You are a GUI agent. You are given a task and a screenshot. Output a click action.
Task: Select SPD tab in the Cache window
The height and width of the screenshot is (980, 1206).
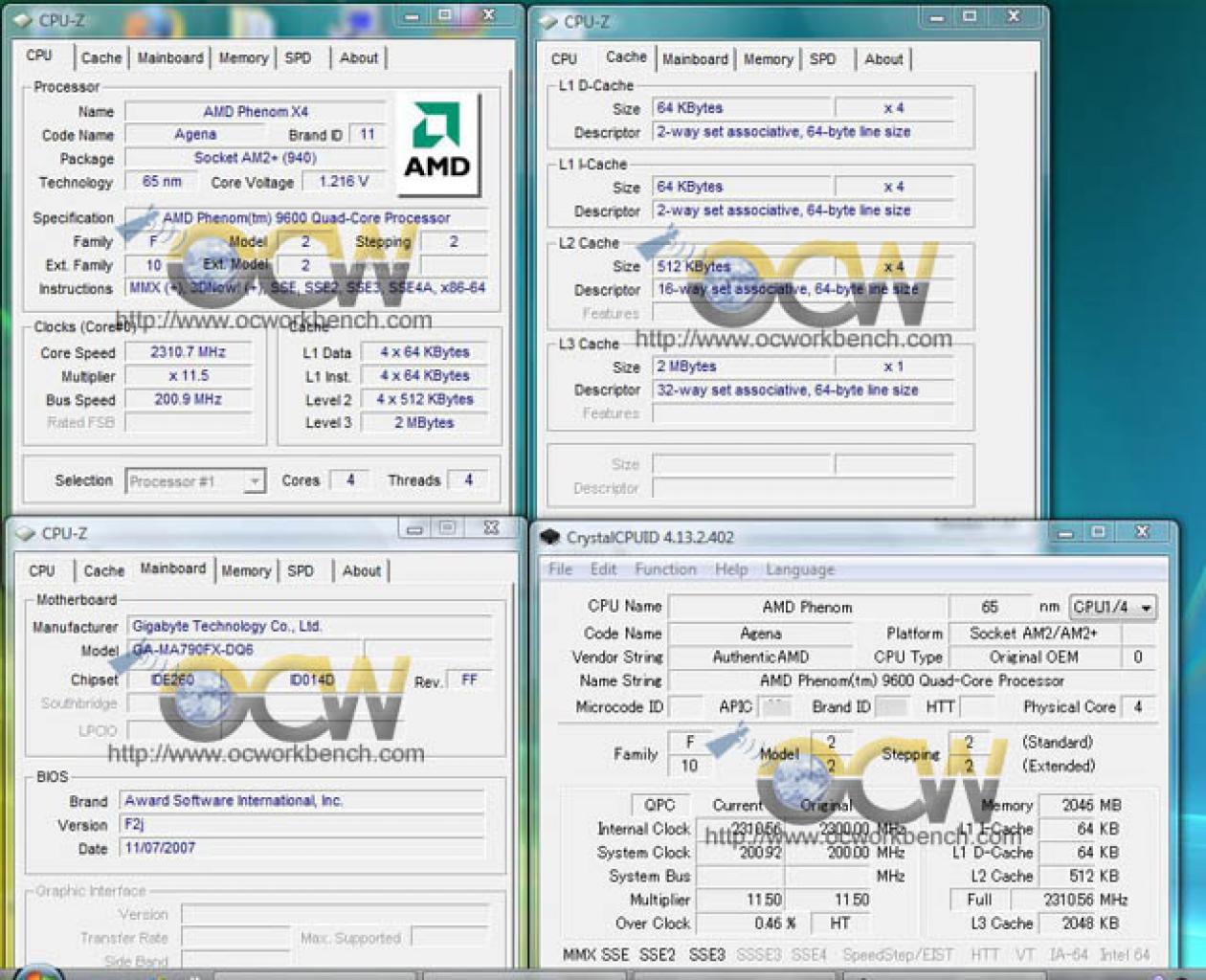tap(822, 59)
